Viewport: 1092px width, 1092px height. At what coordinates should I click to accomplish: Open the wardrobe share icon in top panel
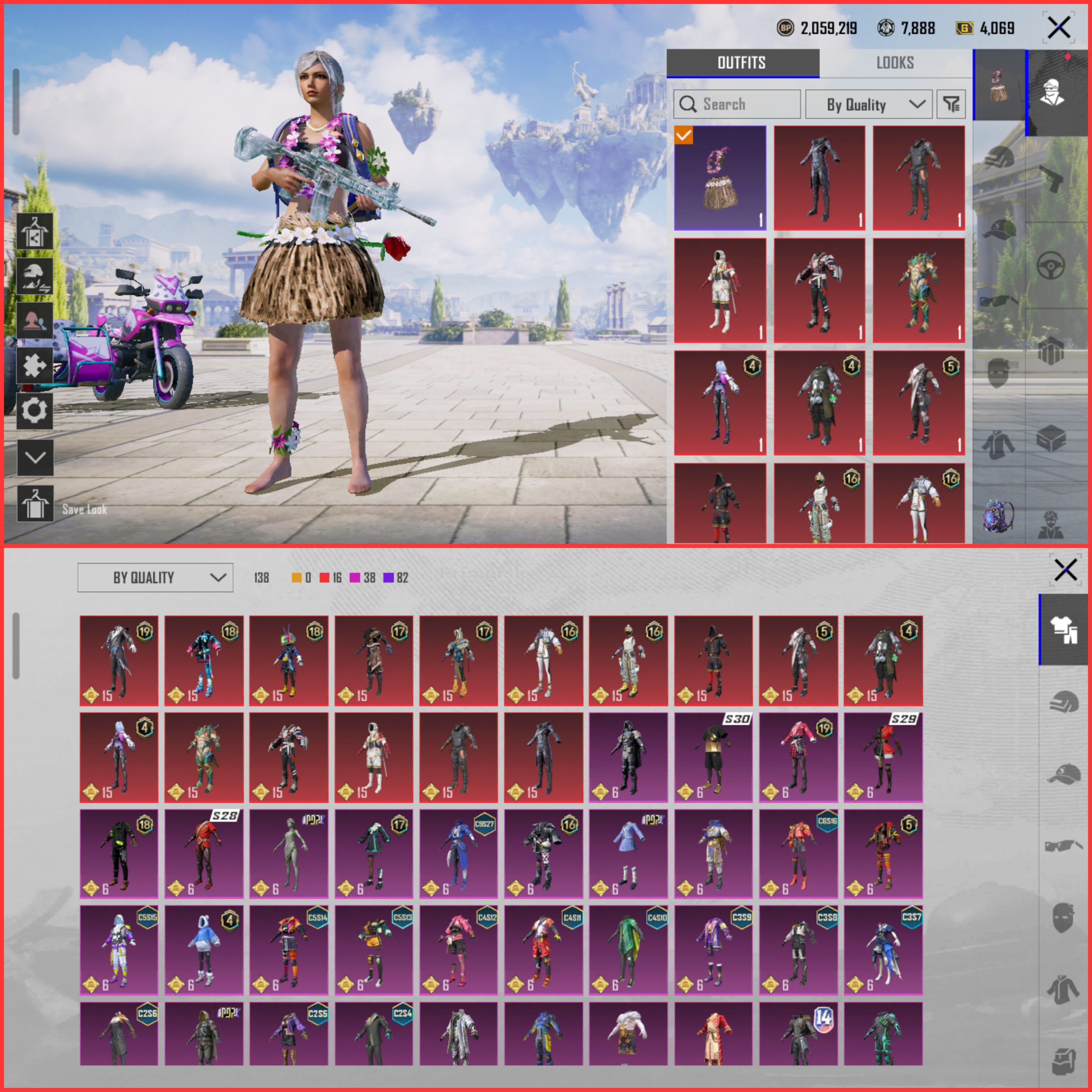pyautogui.click(x=35, y=231)
